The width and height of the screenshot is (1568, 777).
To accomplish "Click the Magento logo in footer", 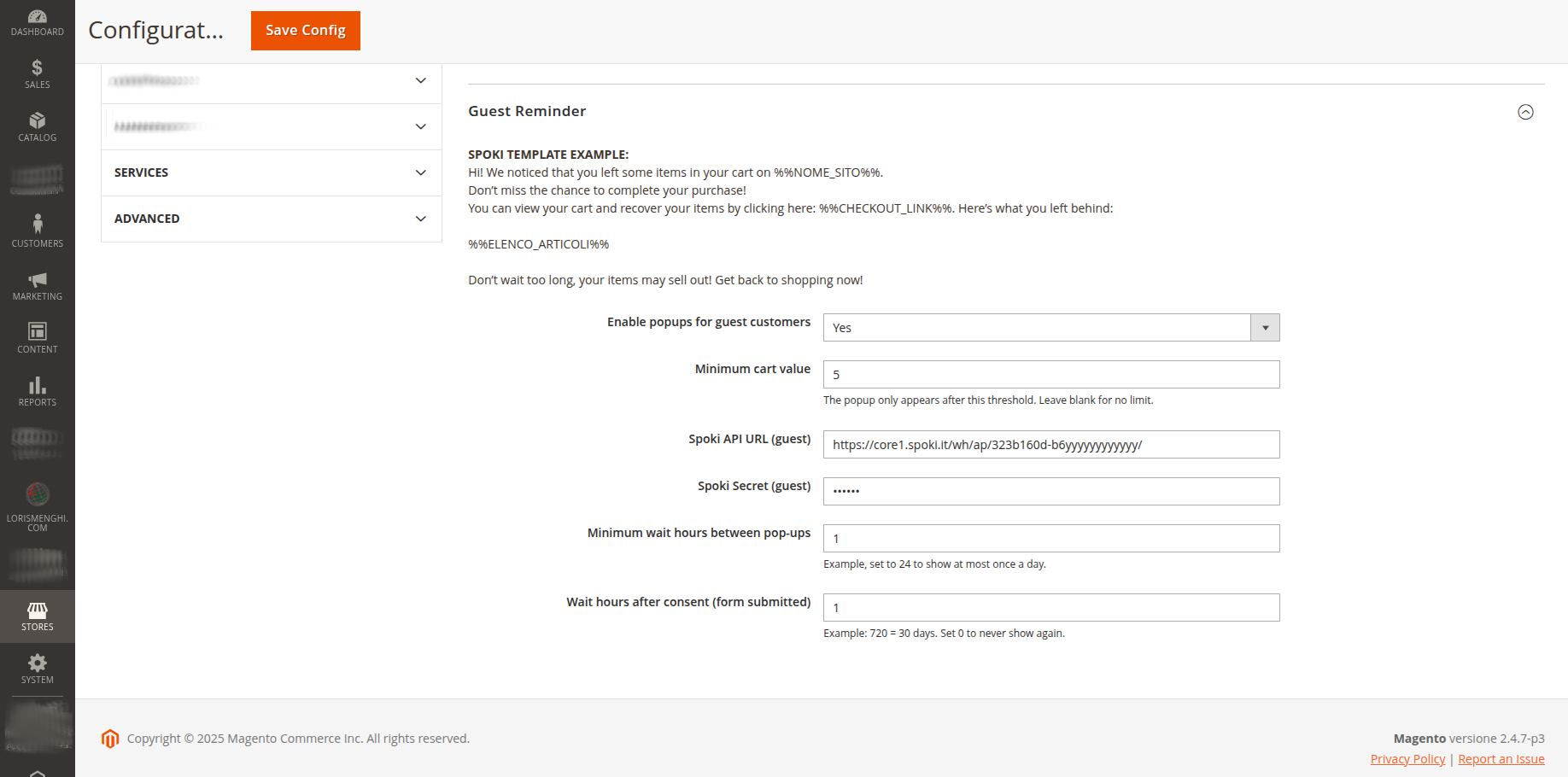I will click(110, 739).
